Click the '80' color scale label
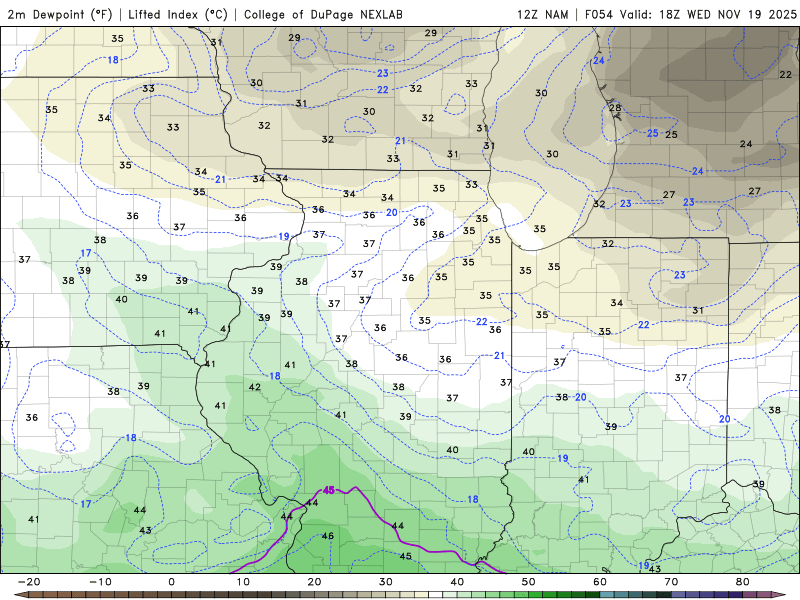 [x=743, y=581]
